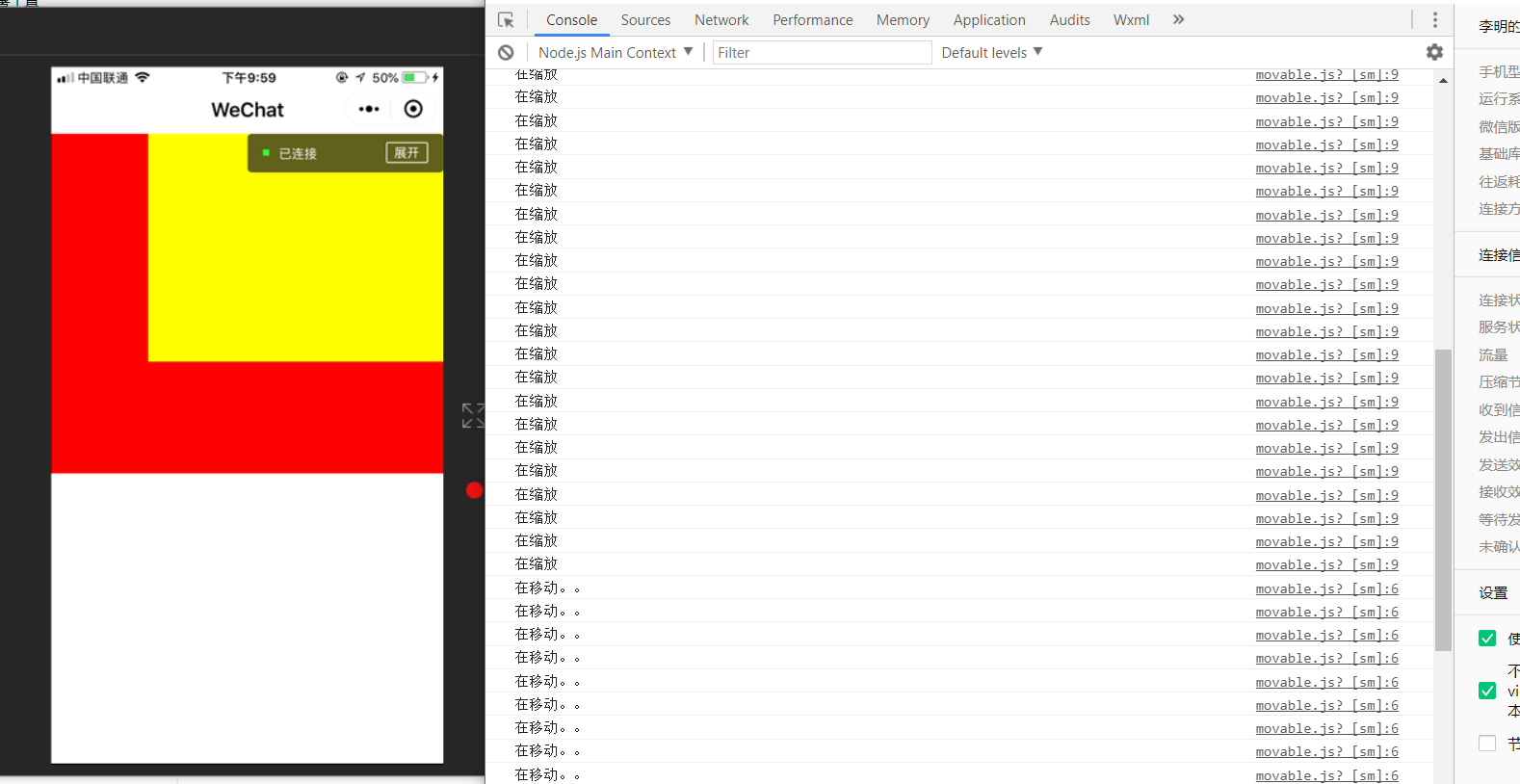This screenshot has width=1520, height=784.
Task: Click the Wi-Fi icon in the phone status bar
Action: tap(143, 77)
